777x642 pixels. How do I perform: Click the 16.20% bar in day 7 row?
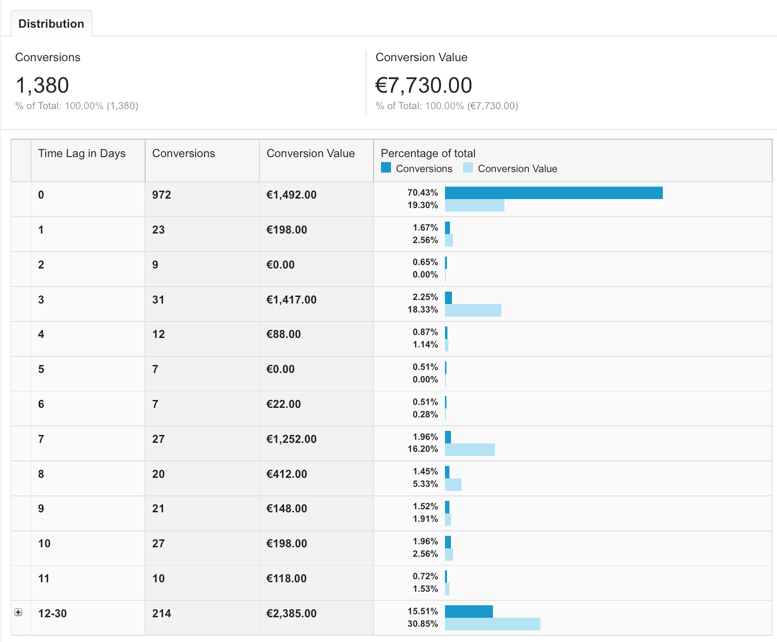[x=470, y=450]
